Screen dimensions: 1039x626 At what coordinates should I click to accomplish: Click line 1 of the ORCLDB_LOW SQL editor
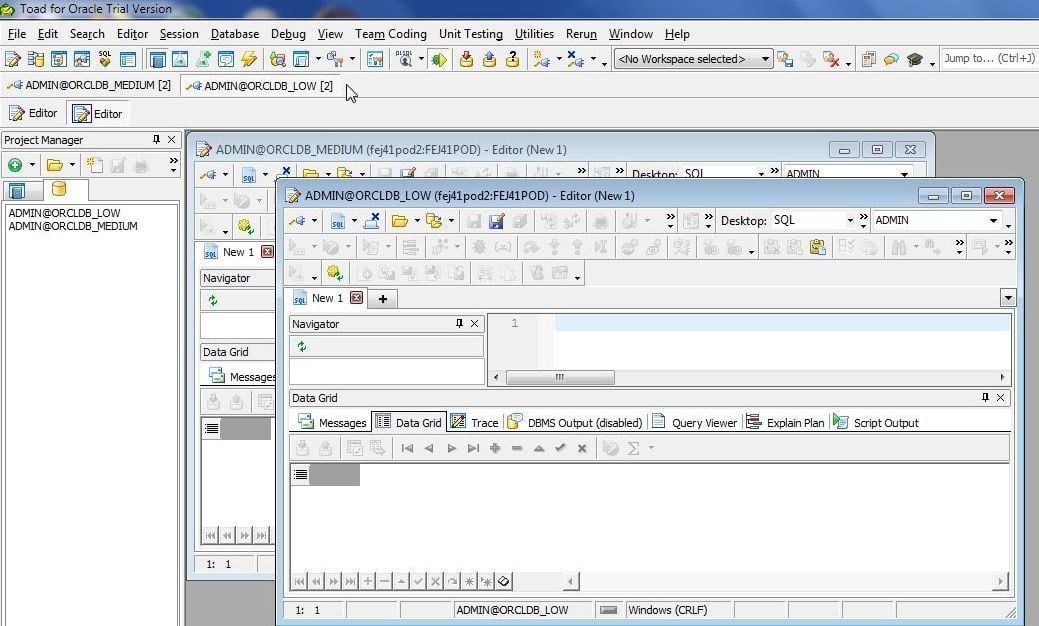tap(783, 323)
